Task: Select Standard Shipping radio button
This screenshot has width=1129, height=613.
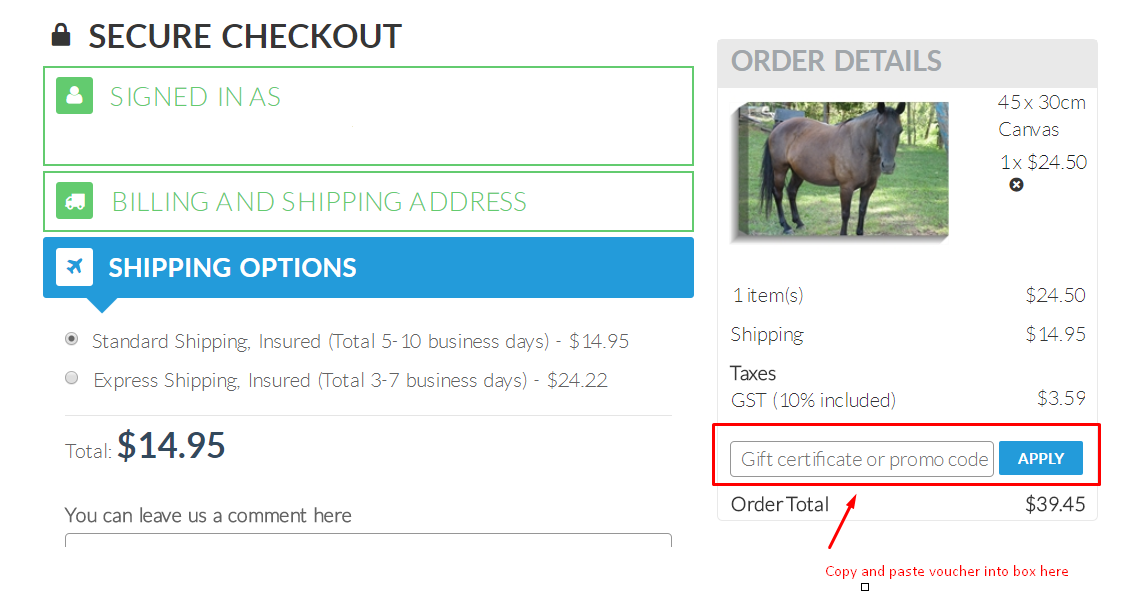Action: [71, 339]
